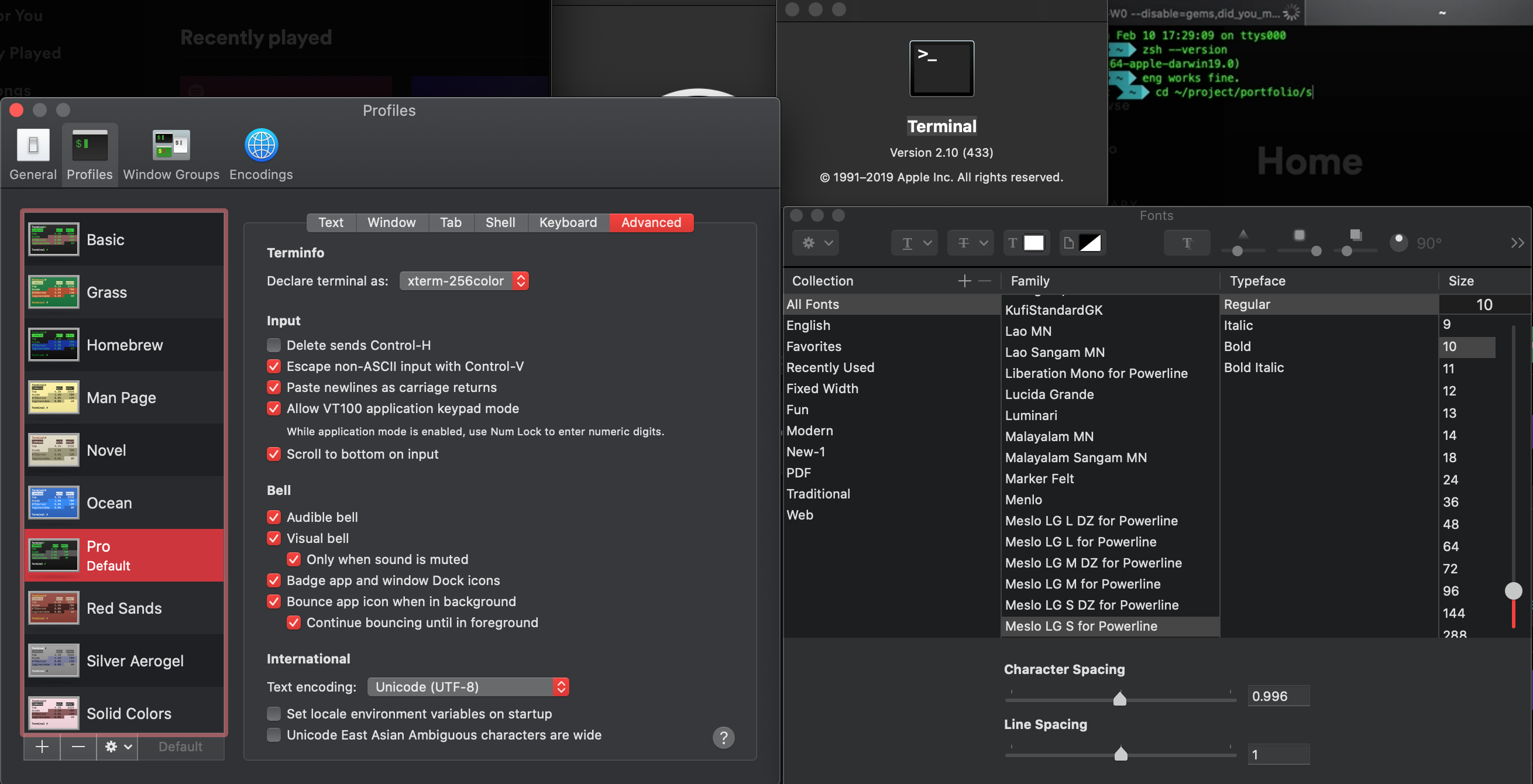Switch to the Text tab
Image resolution: width=1533 pixels, height=784 pixels.
[331, 223]
